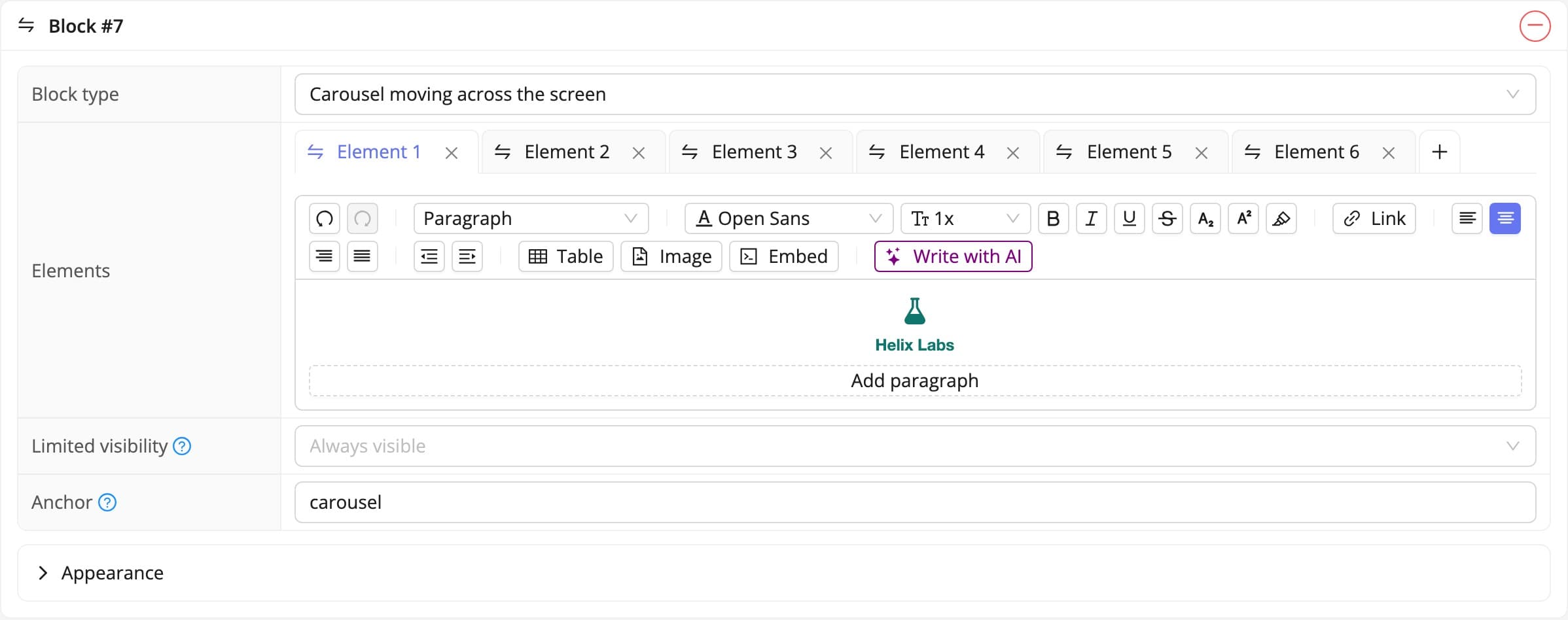Close the Element 4 tab
The image size is (1568, 620).
pyautogui.click(x=1013, y=153)
